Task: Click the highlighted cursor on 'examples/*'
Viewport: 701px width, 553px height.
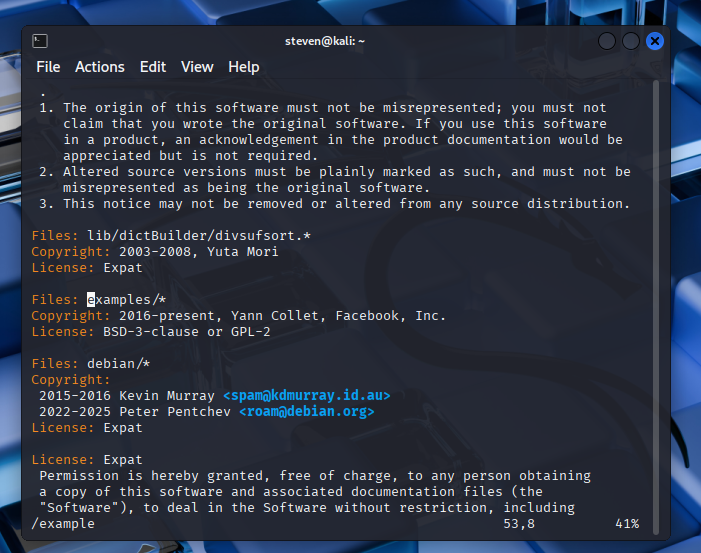Action: [x=91, y=299]
